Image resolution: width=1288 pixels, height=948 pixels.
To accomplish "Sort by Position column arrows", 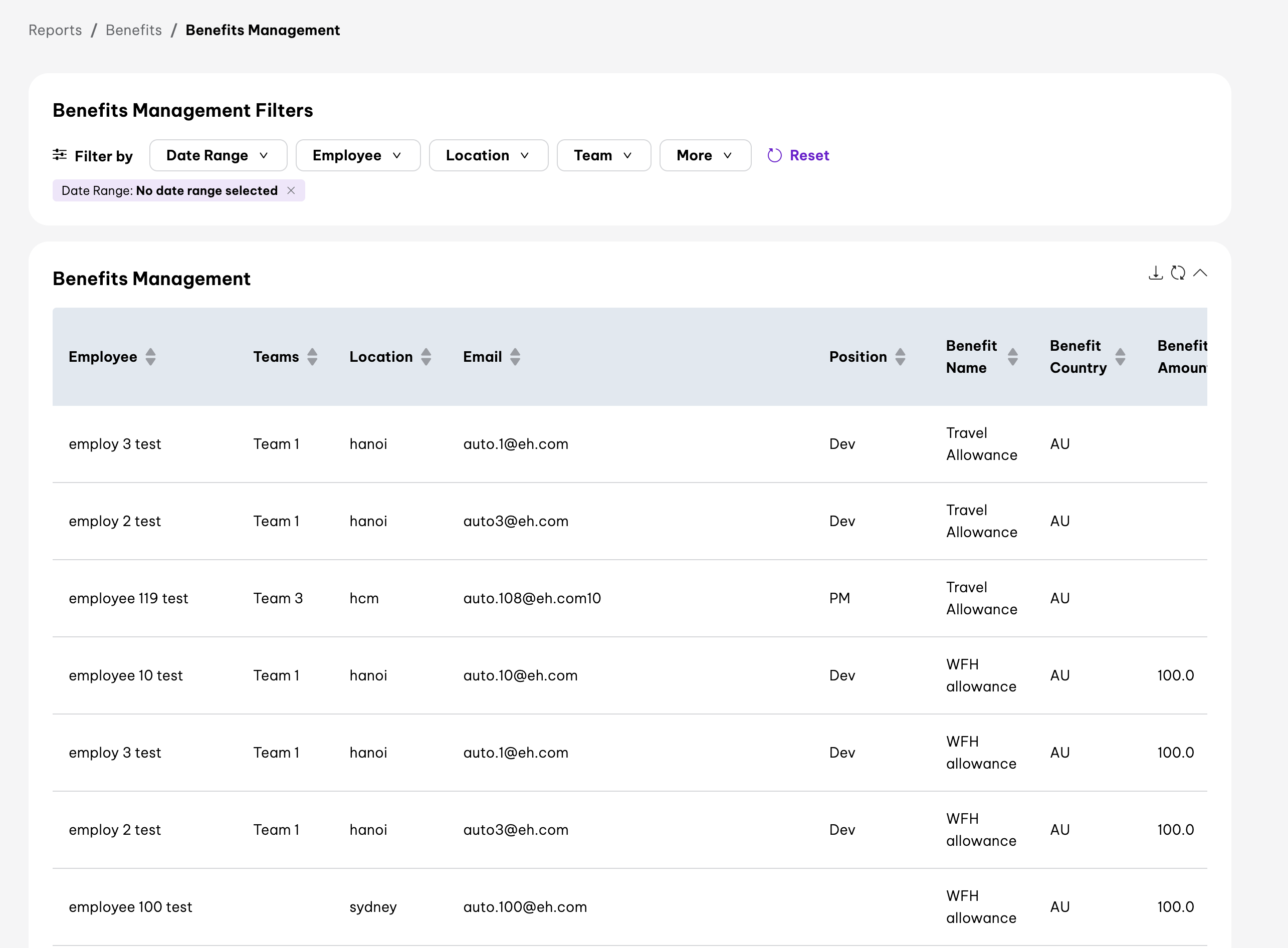I will (x=900, y=356).
